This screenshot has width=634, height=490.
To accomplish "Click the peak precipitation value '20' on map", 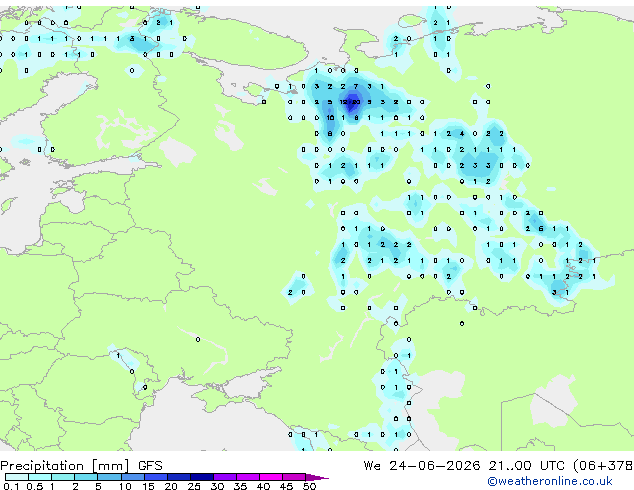I will [356, 102].
